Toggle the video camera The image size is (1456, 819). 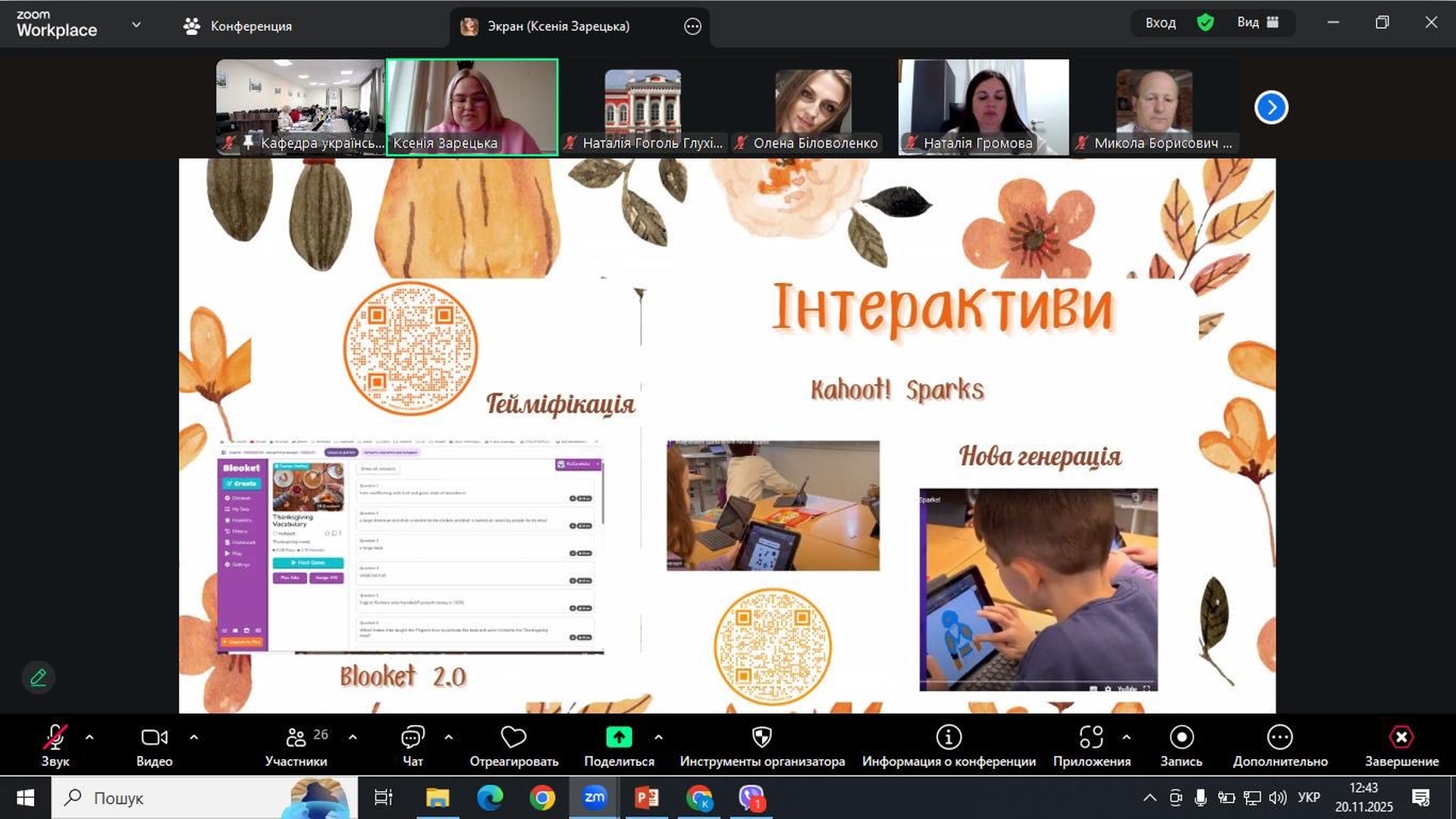(x=154, y=738)
